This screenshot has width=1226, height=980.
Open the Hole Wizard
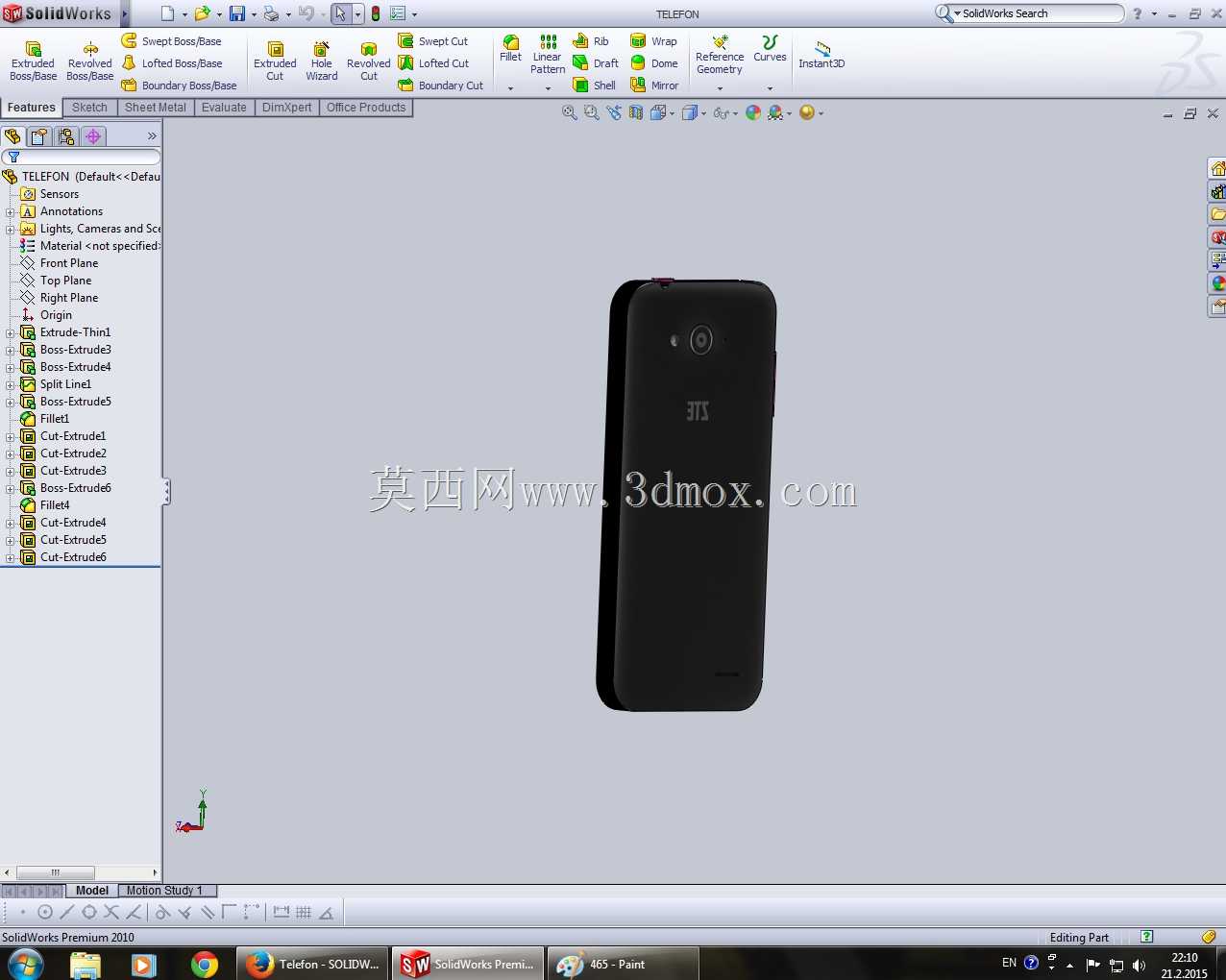[322, 61]
